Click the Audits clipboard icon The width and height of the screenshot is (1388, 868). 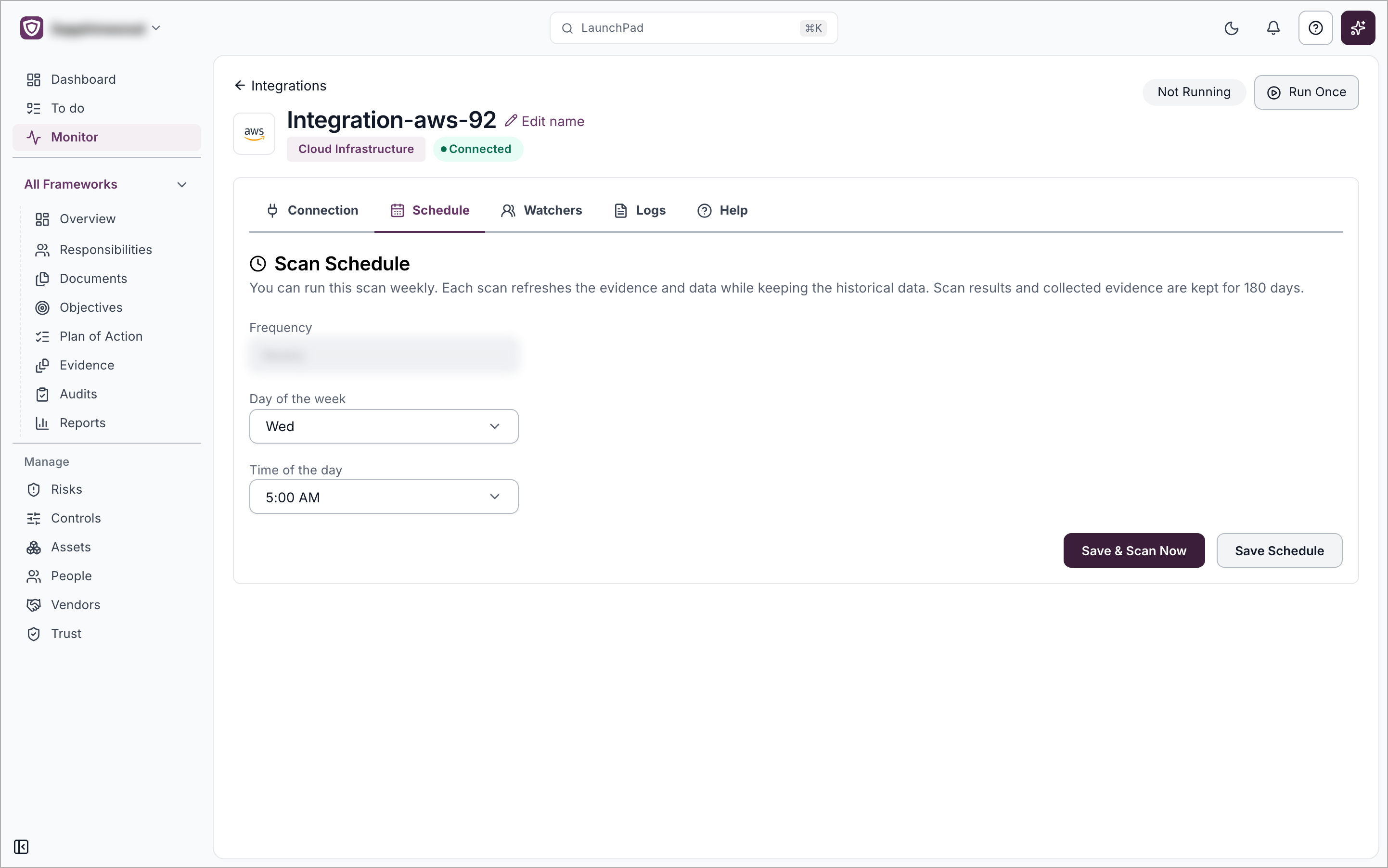(x=42, y=394)
